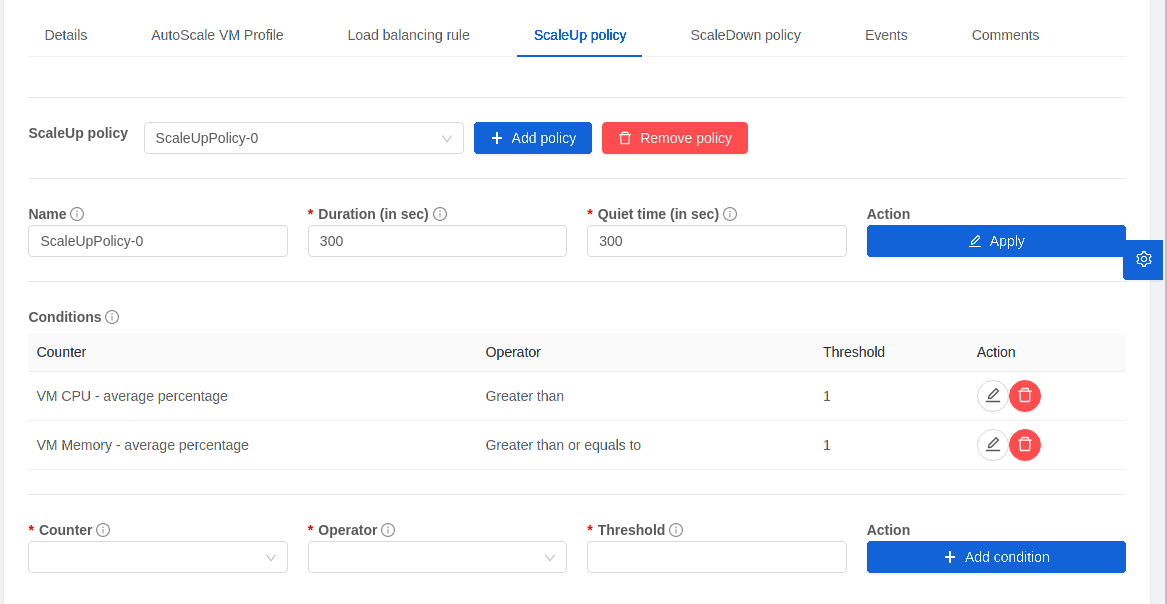Delete the VM Memory condition
1167x604 pixels.
pyautogui.click(x=1025, y=445)
